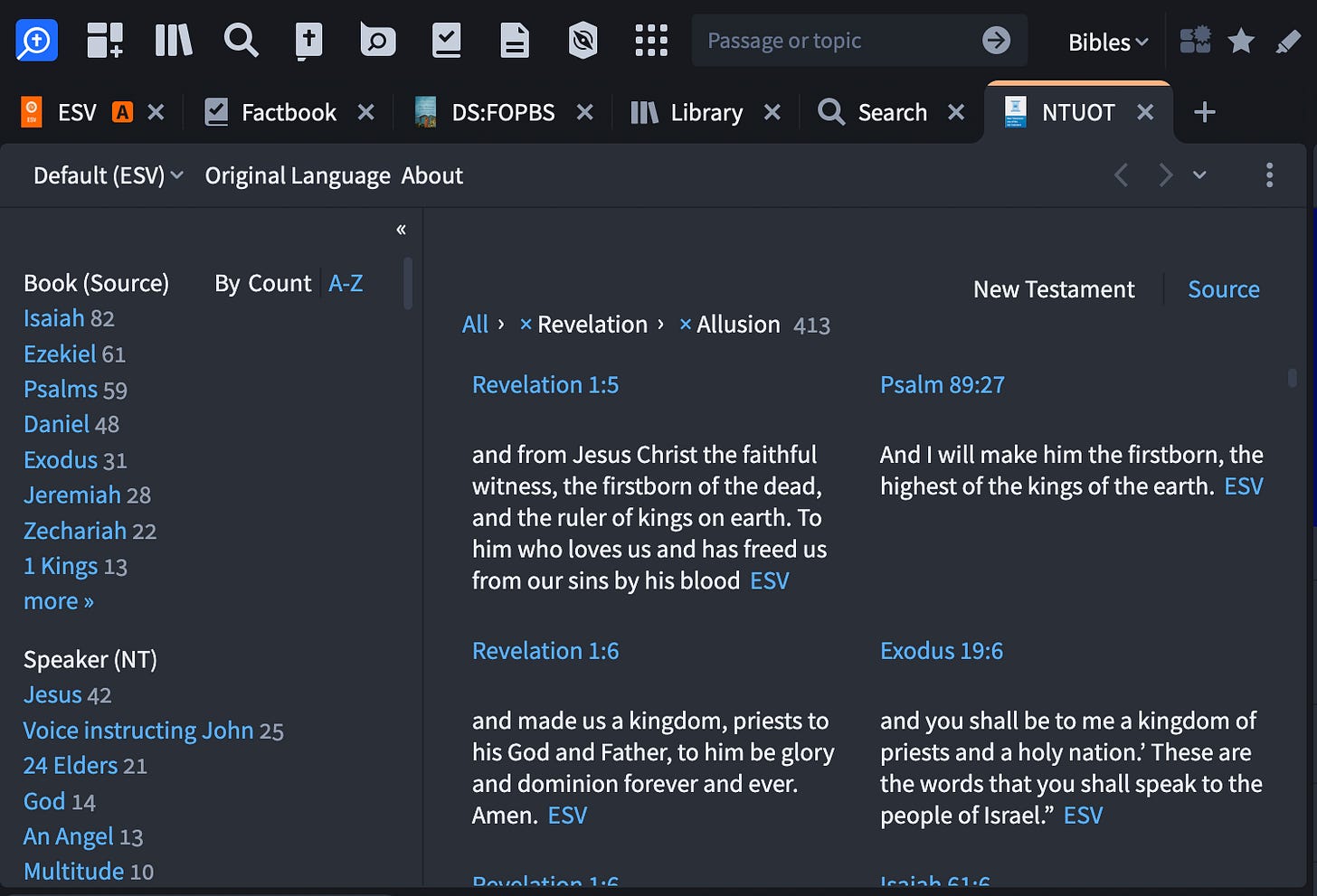Go back with the left arrow in panel toolbar
Image resolution: width=1317 pixels, height=896 pixels.
(1122, 175)
